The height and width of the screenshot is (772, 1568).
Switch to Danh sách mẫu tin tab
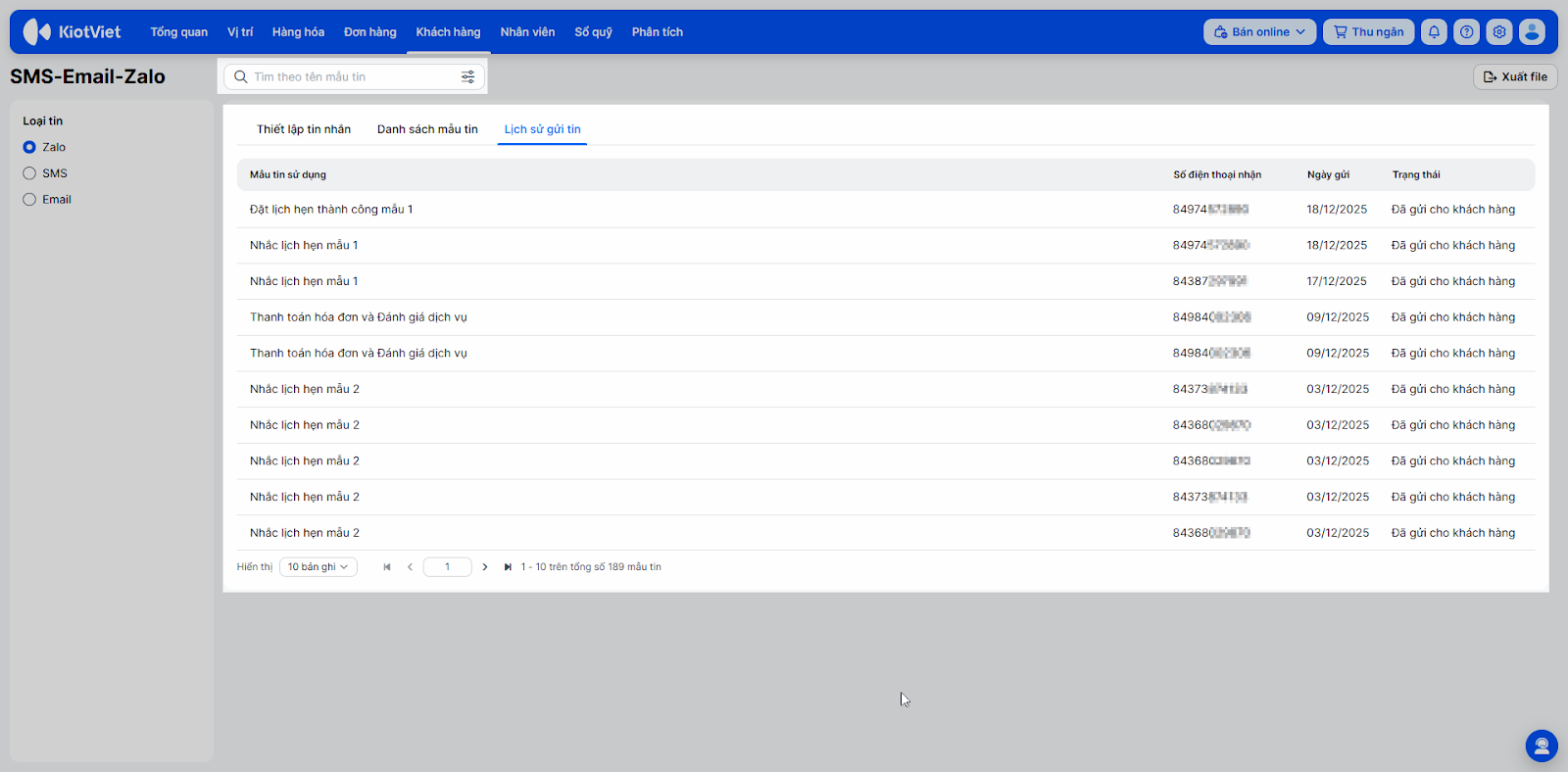(x=427, y=129)
